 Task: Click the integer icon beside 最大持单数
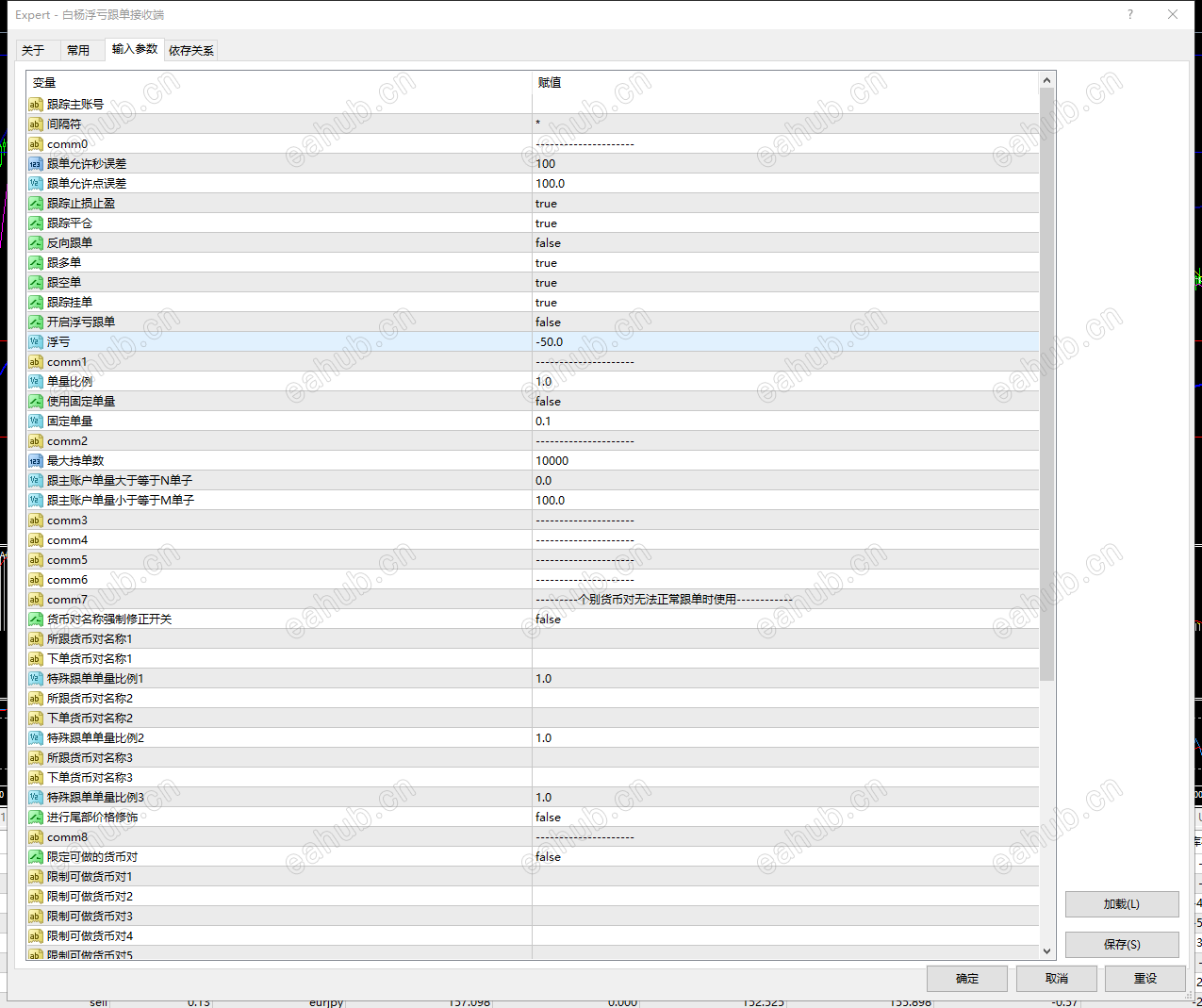(x=36, y=461)
